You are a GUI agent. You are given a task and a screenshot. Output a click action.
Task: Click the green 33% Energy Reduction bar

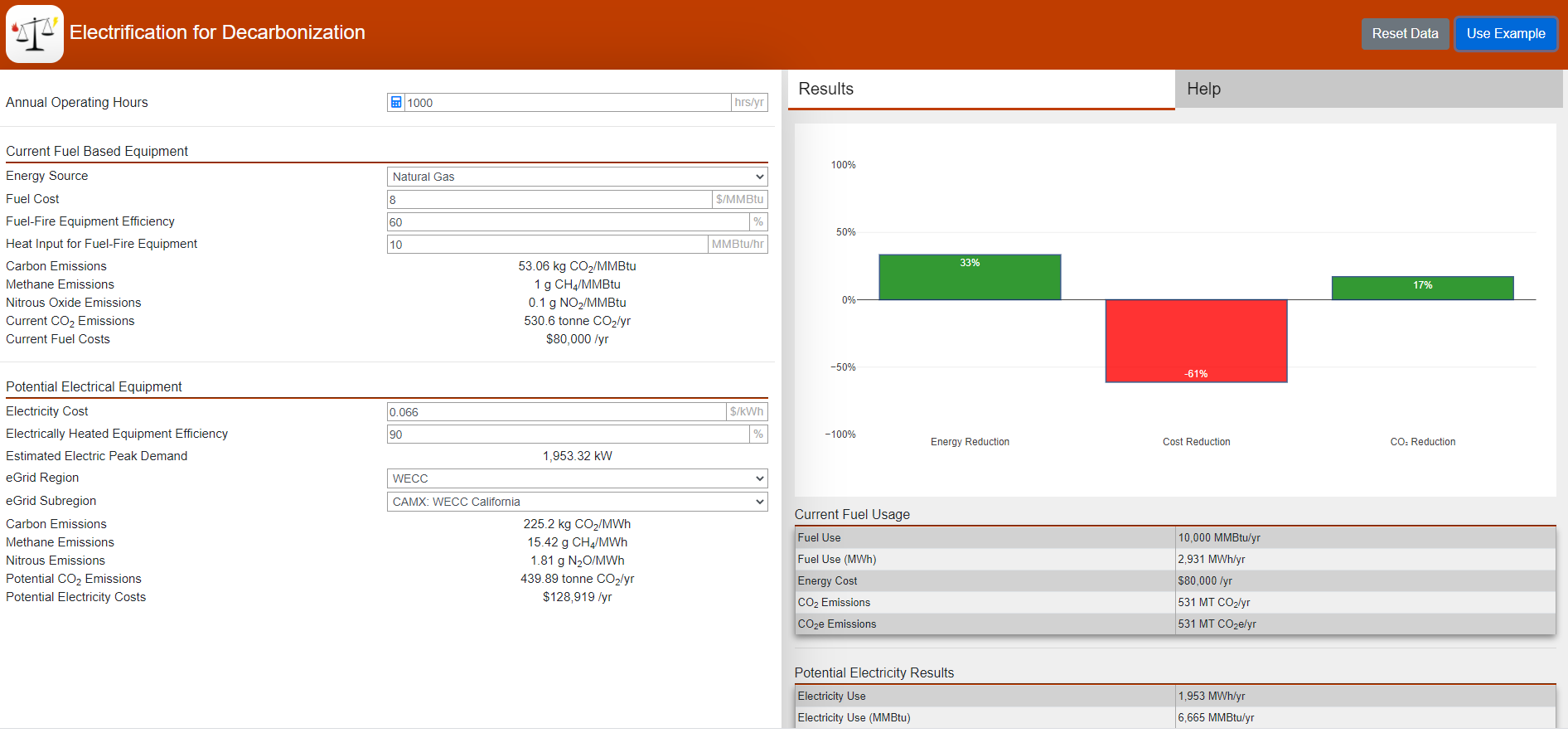970,277
